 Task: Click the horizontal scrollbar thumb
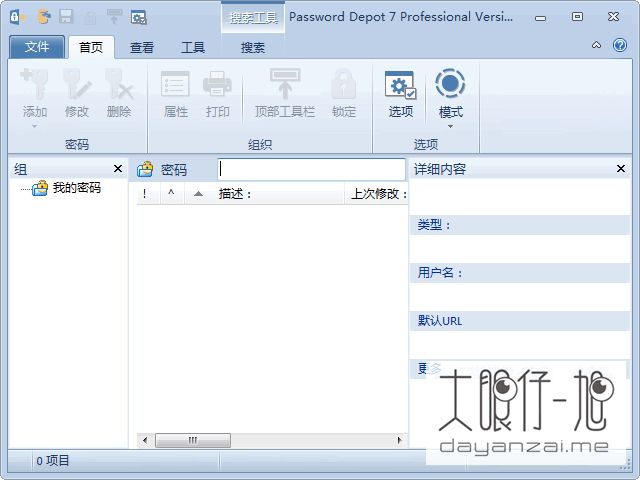tap(193, 440)
